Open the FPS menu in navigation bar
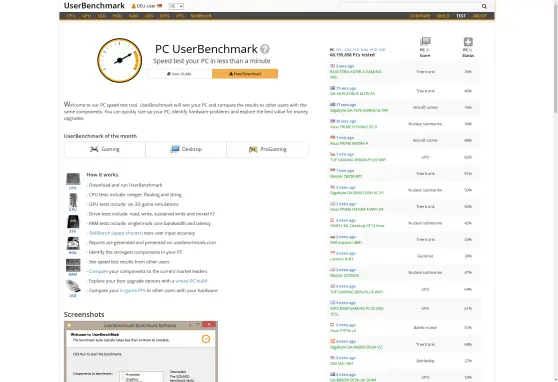The height and width of the screenshot is (382, 558). tap(180, 16)
